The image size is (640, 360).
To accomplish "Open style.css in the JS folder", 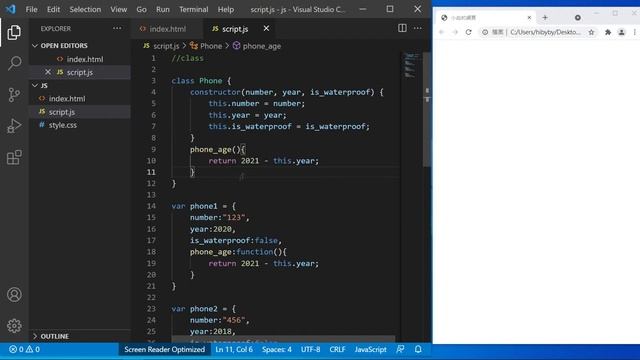I will click(x=63, y=125).
